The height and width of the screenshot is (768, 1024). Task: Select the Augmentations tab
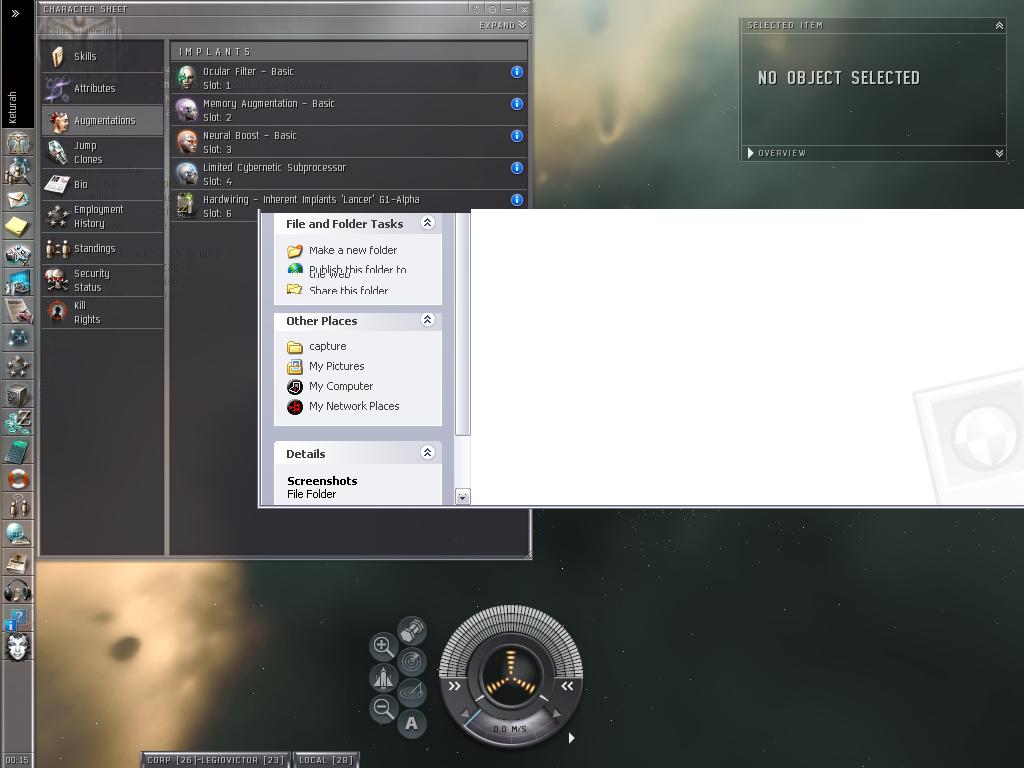[103, 120]
